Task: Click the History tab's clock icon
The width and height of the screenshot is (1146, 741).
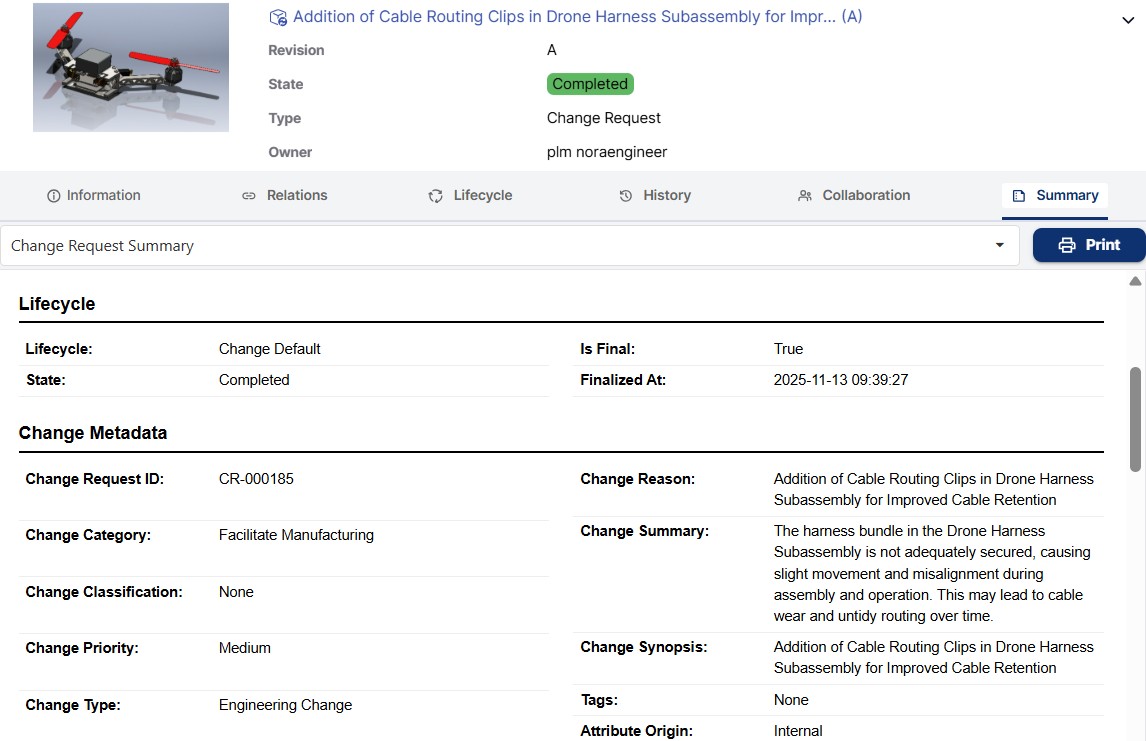Action: [x=626, y=196]
